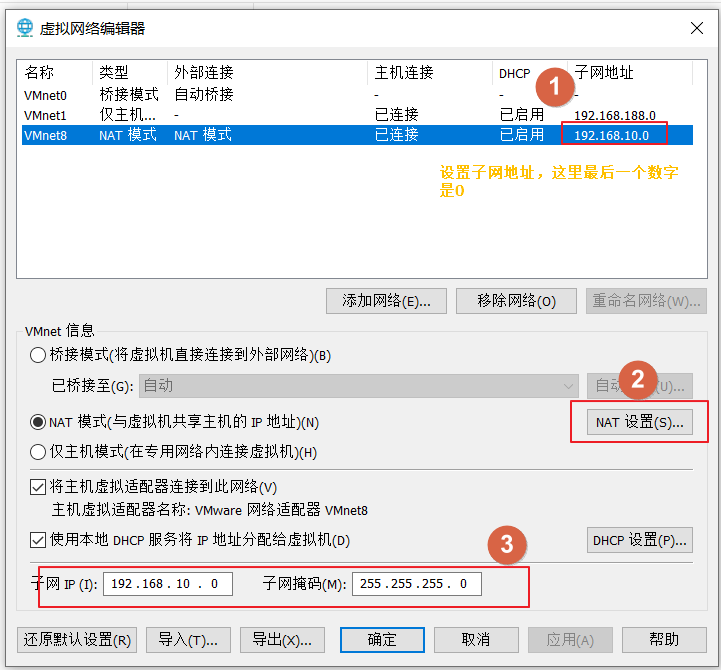Click 已启用 DHCP cell of VMnet8
The image size is (721, 670).
(522, 135)
